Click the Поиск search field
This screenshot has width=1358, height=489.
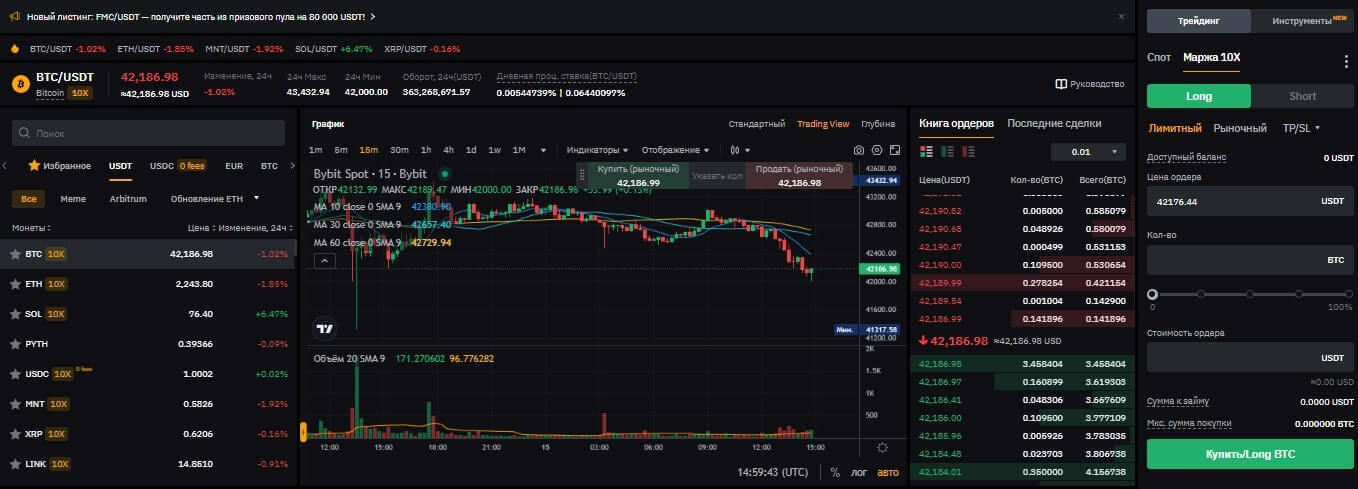click(x=150, y=133)
